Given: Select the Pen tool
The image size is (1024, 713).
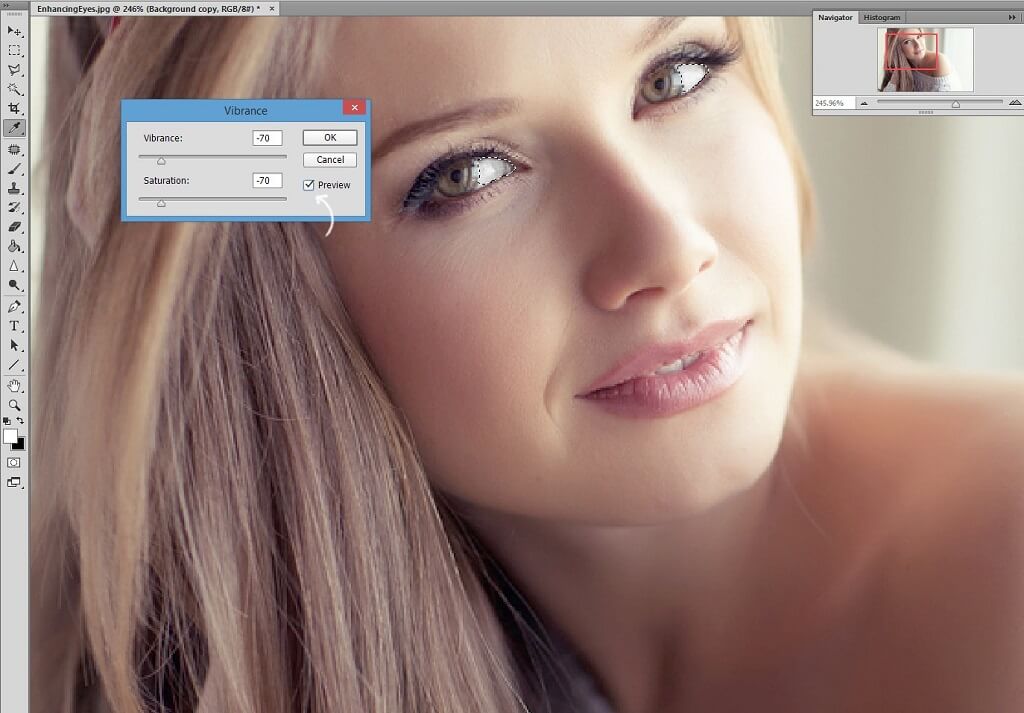Looking at the screenshot, I should click(14, 307).
